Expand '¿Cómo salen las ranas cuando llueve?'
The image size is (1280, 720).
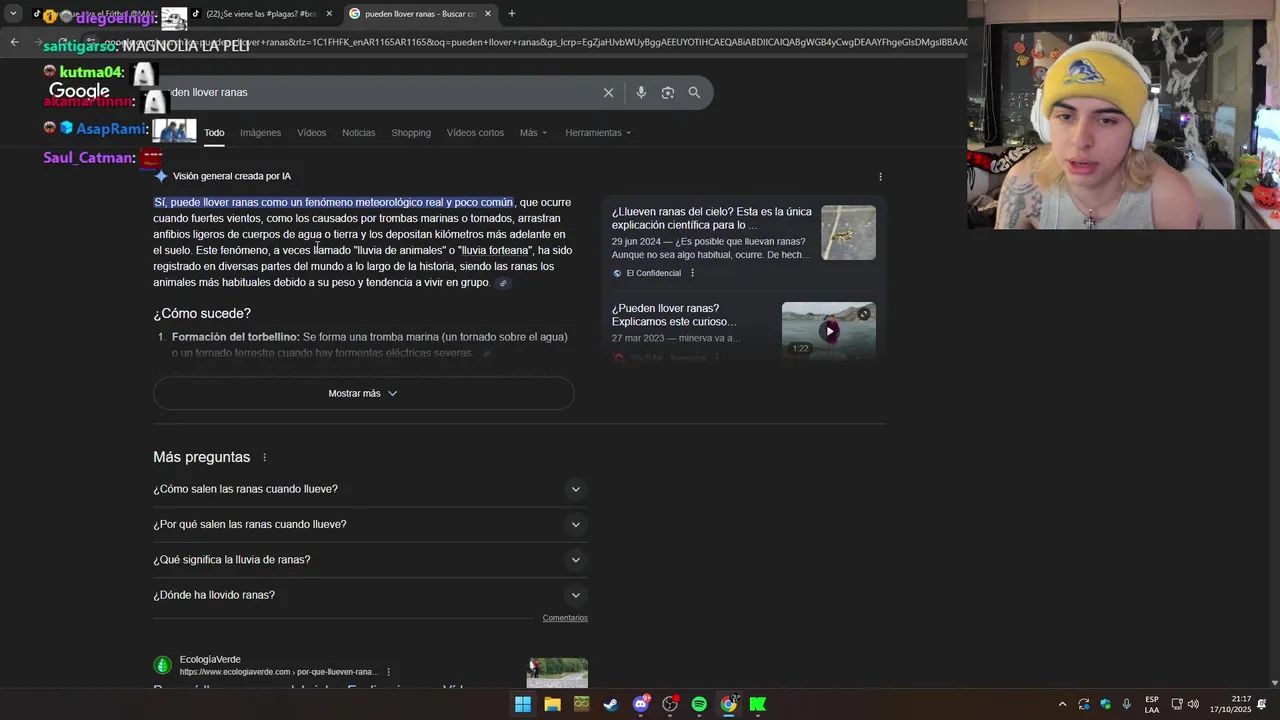[370, 489]
